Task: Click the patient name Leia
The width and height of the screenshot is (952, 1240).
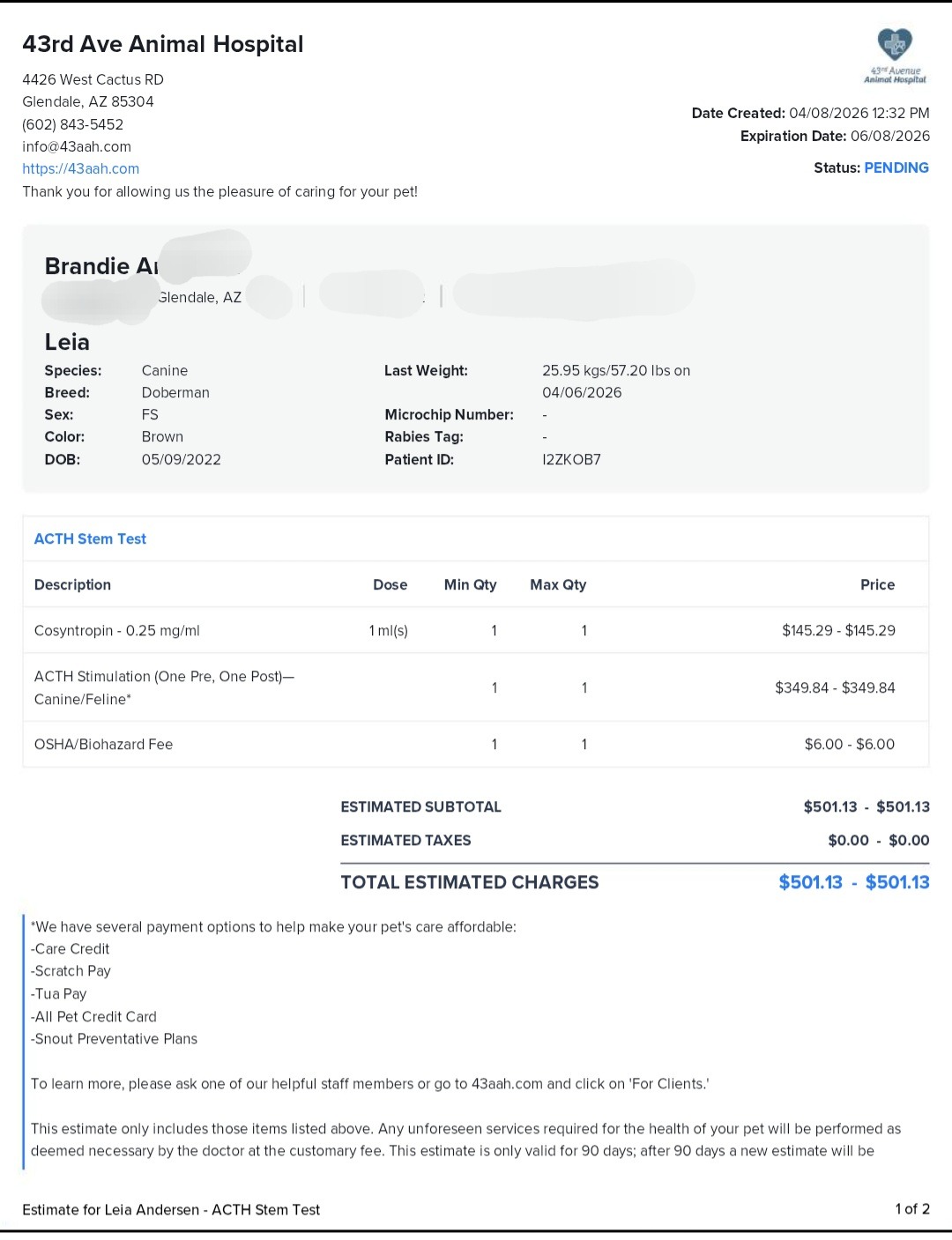Action: point(67,342)
